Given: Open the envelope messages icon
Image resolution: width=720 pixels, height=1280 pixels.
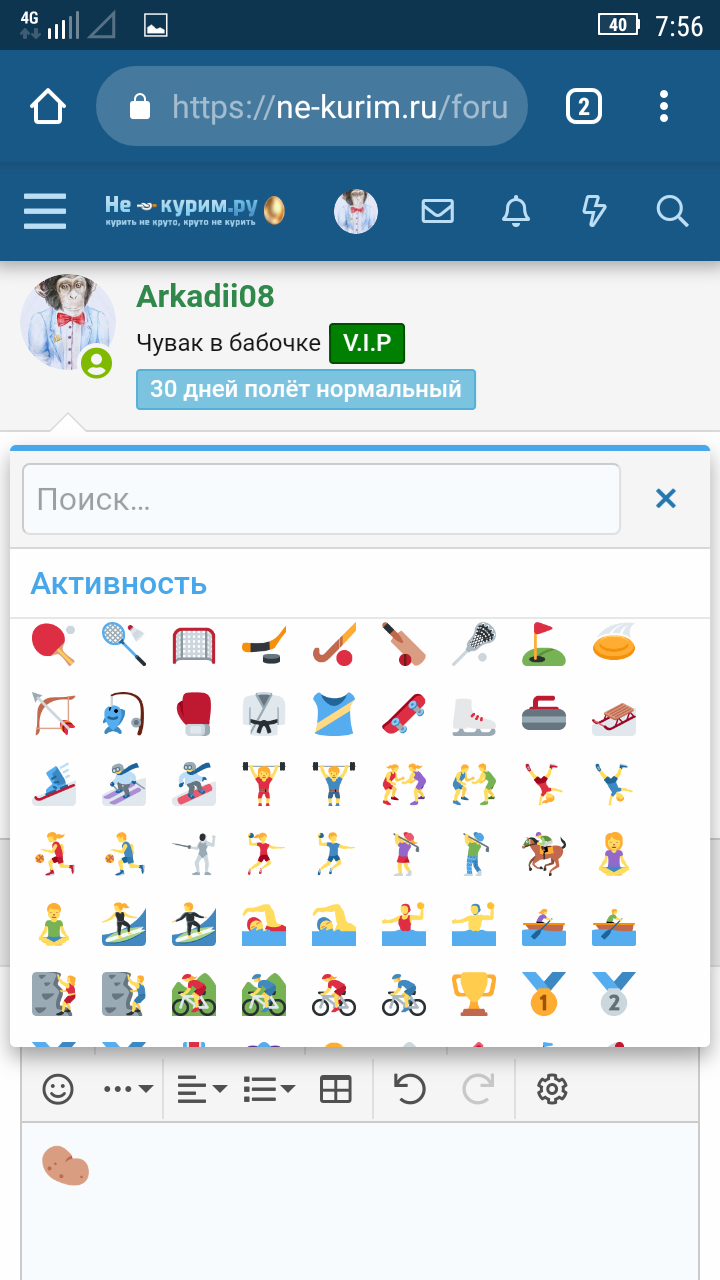Looking at the screenshot, I should coord(437,211).
